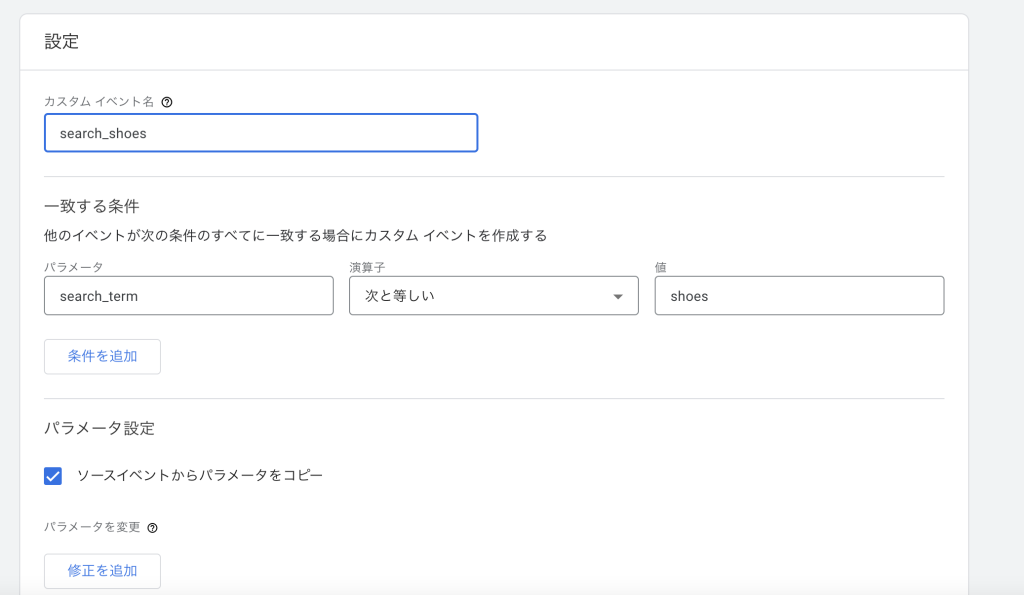Click the 一致する条件 section heading
The width and height of the screenshot is (1024, 595).
point(91,207)
